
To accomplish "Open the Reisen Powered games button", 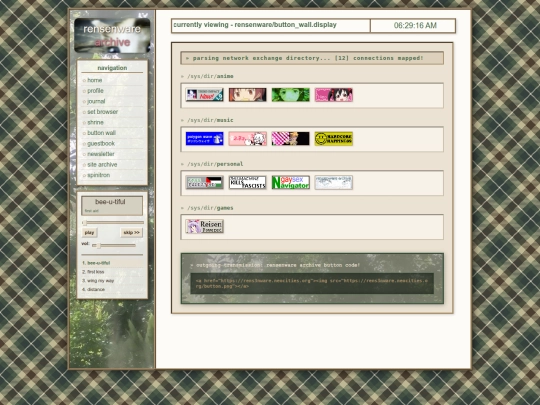I will pos(205,226).
